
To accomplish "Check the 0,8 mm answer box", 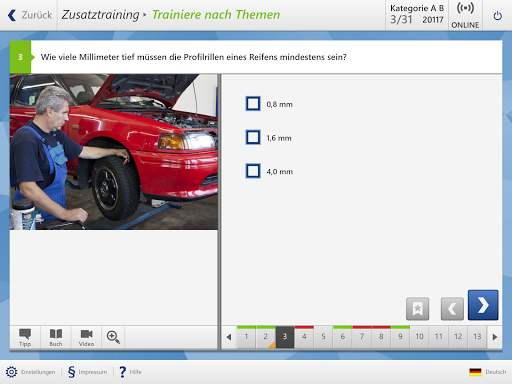I will 253,104.
